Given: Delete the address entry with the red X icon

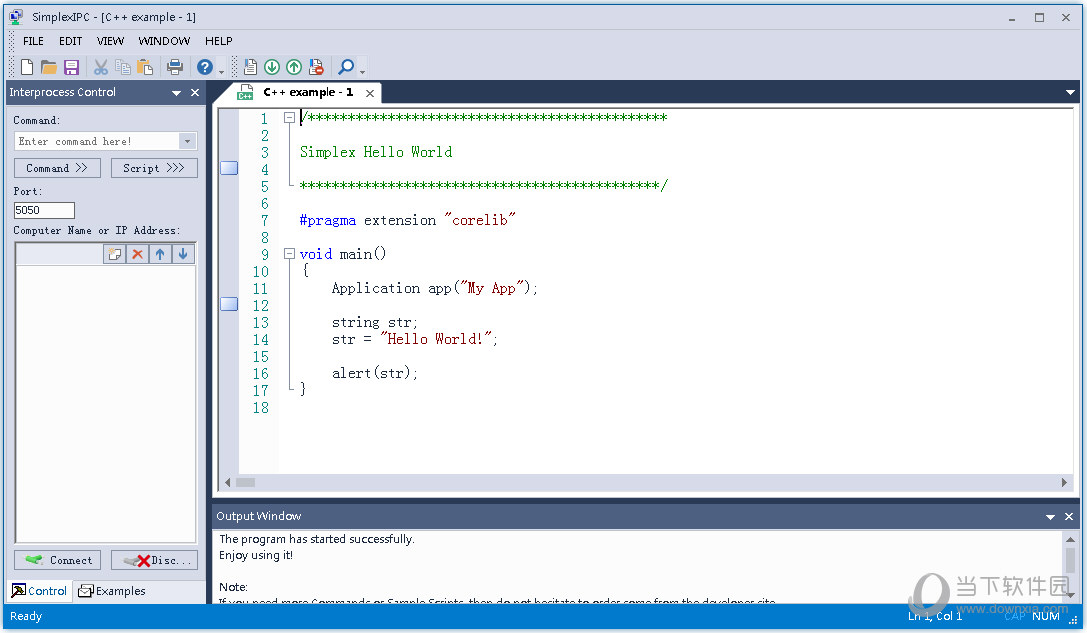Looking at the screenshot, I should 137,254.
